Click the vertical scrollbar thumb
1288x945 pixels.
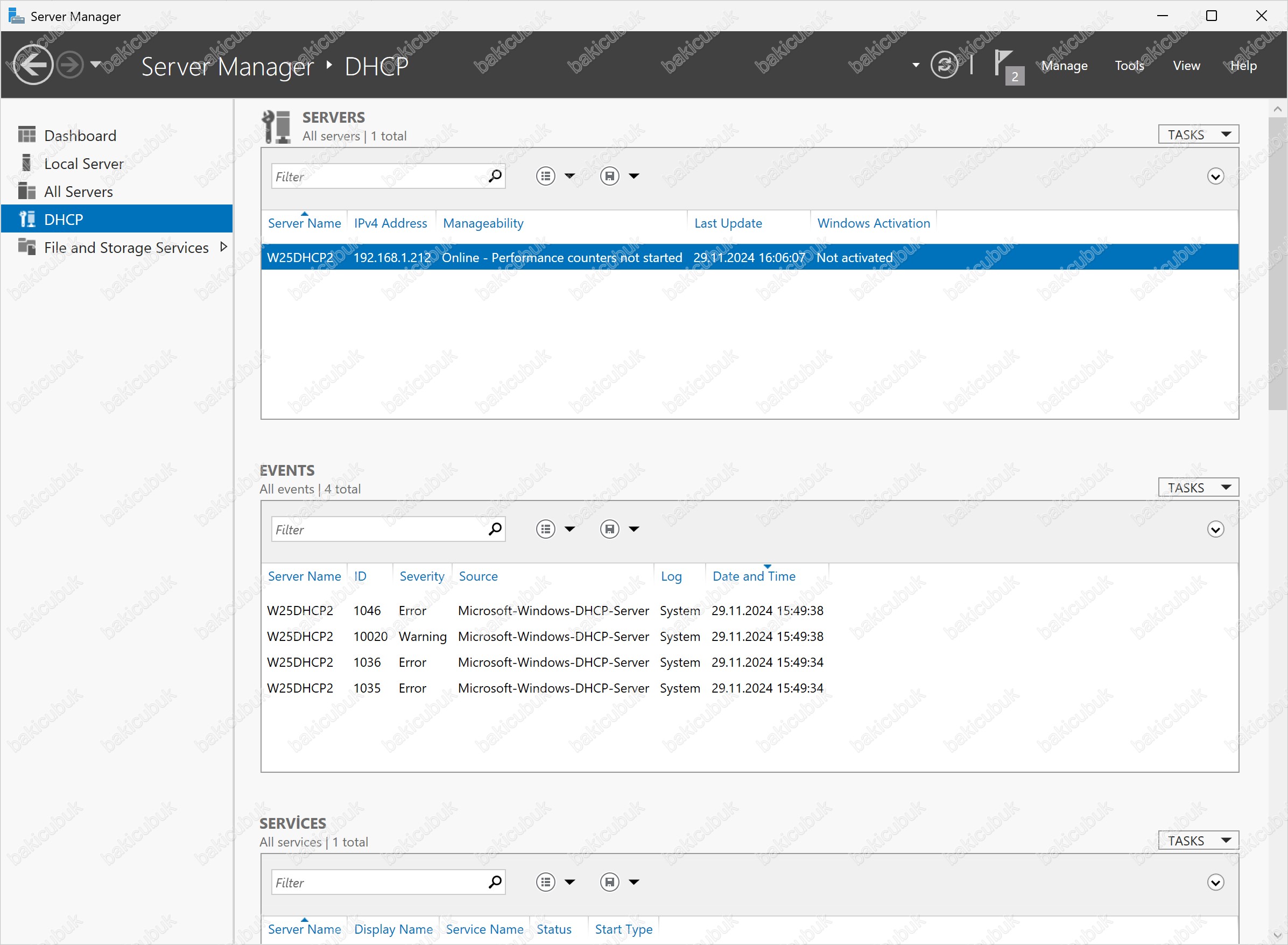coord(1277,263)
